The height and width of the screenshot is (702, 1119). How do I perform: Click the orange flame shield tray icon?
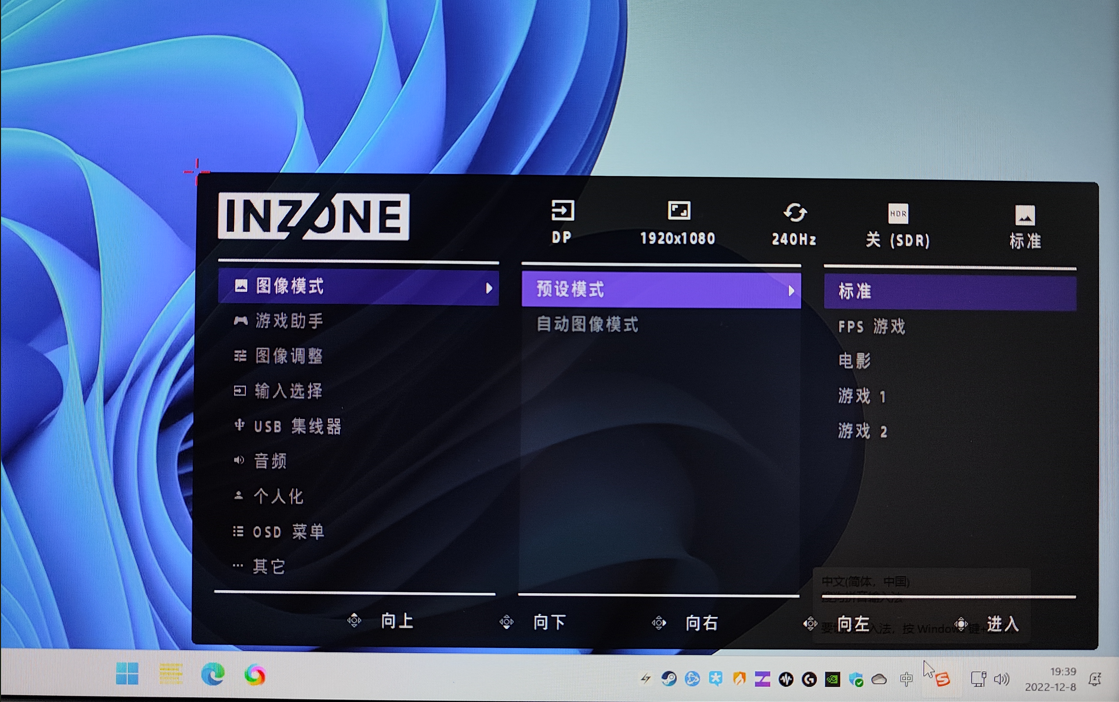[739, 679]
